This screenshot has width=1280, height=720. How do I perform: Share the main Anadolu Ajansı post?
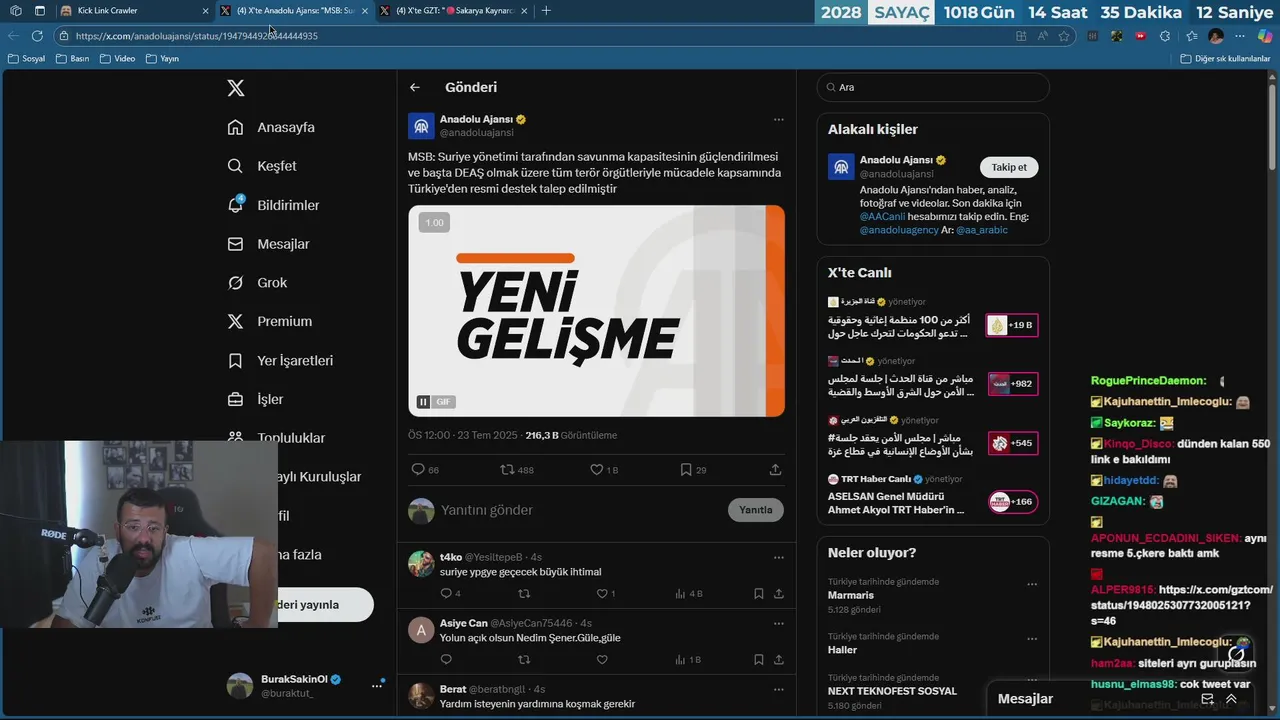click(775, 469)
